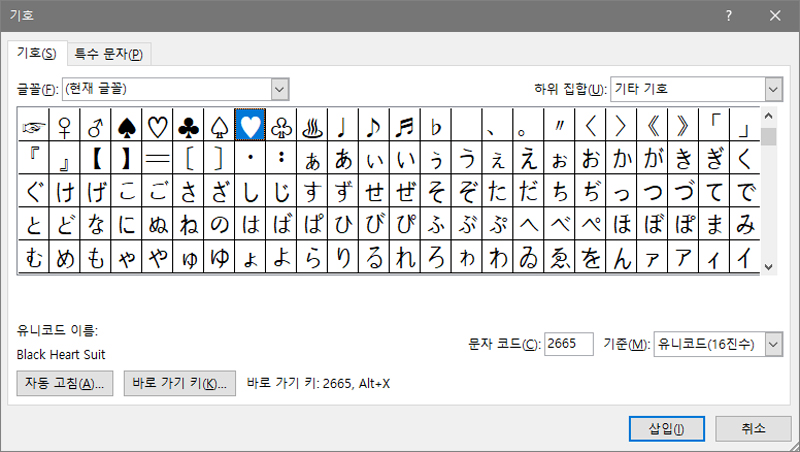Switch to the 특수 문자(P) tab

109,54
